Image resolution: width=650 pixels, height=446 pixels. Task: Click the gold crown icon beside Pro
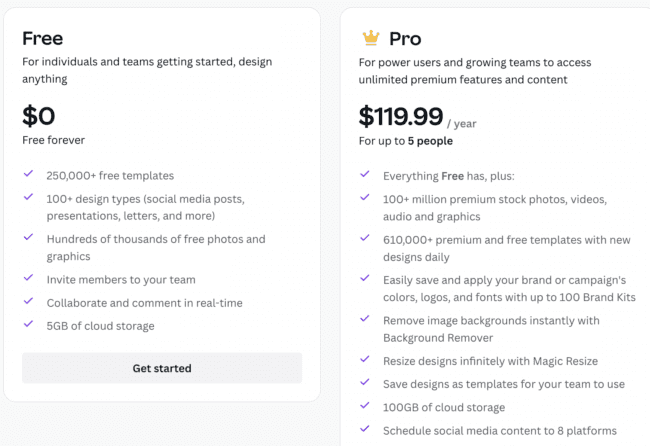[371, 38]
